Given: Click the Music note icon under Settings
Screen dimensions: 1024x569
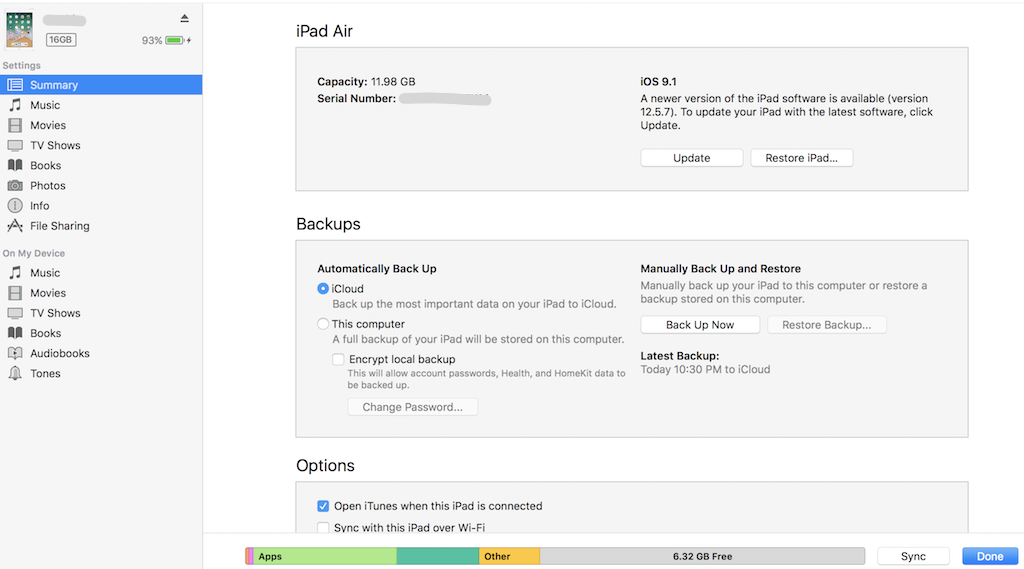Looking at the screenshot, I should [x=15, y=105].
